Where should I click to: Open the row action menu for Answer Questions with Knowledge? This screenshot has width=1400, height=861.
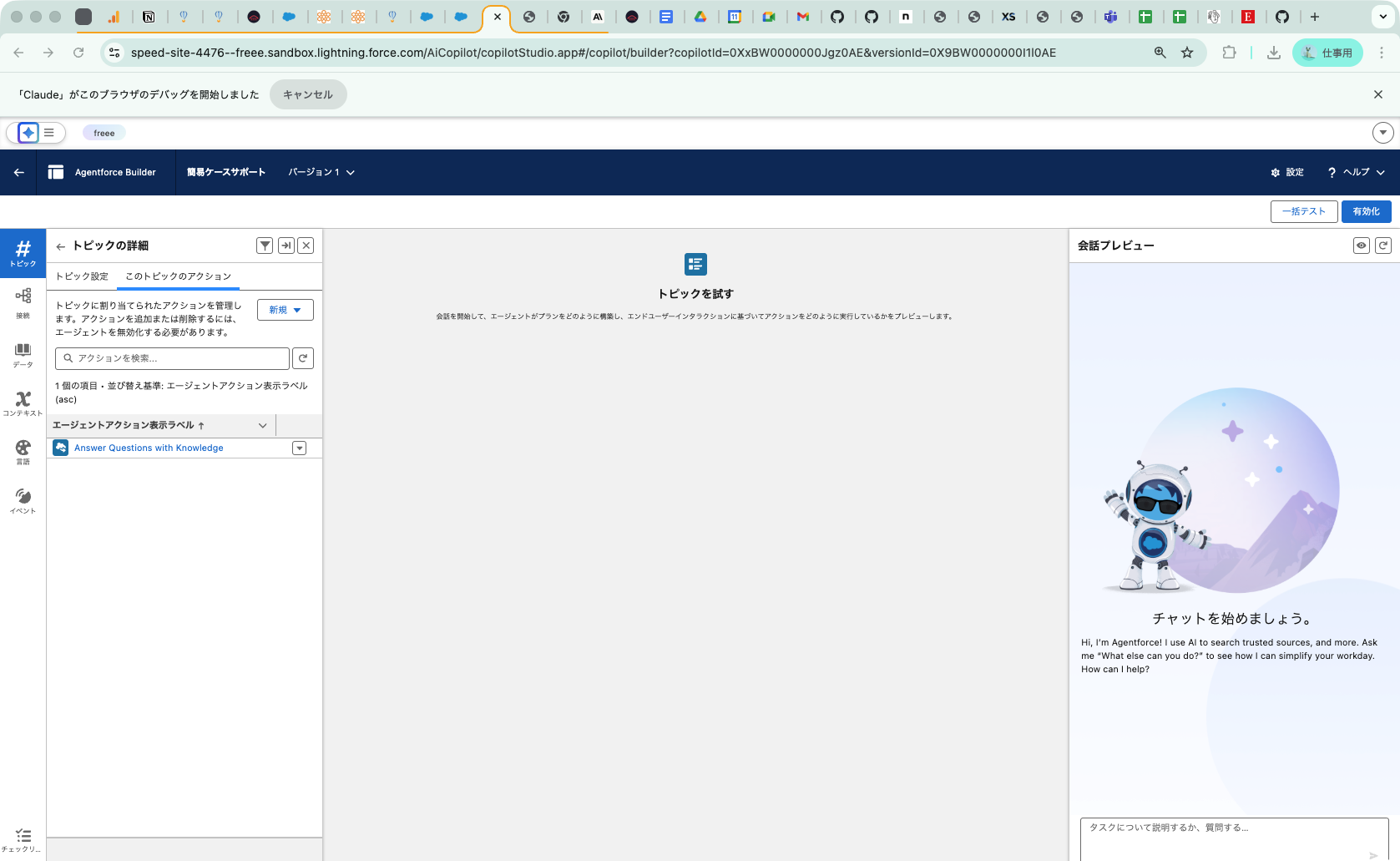tap(299, 448)
